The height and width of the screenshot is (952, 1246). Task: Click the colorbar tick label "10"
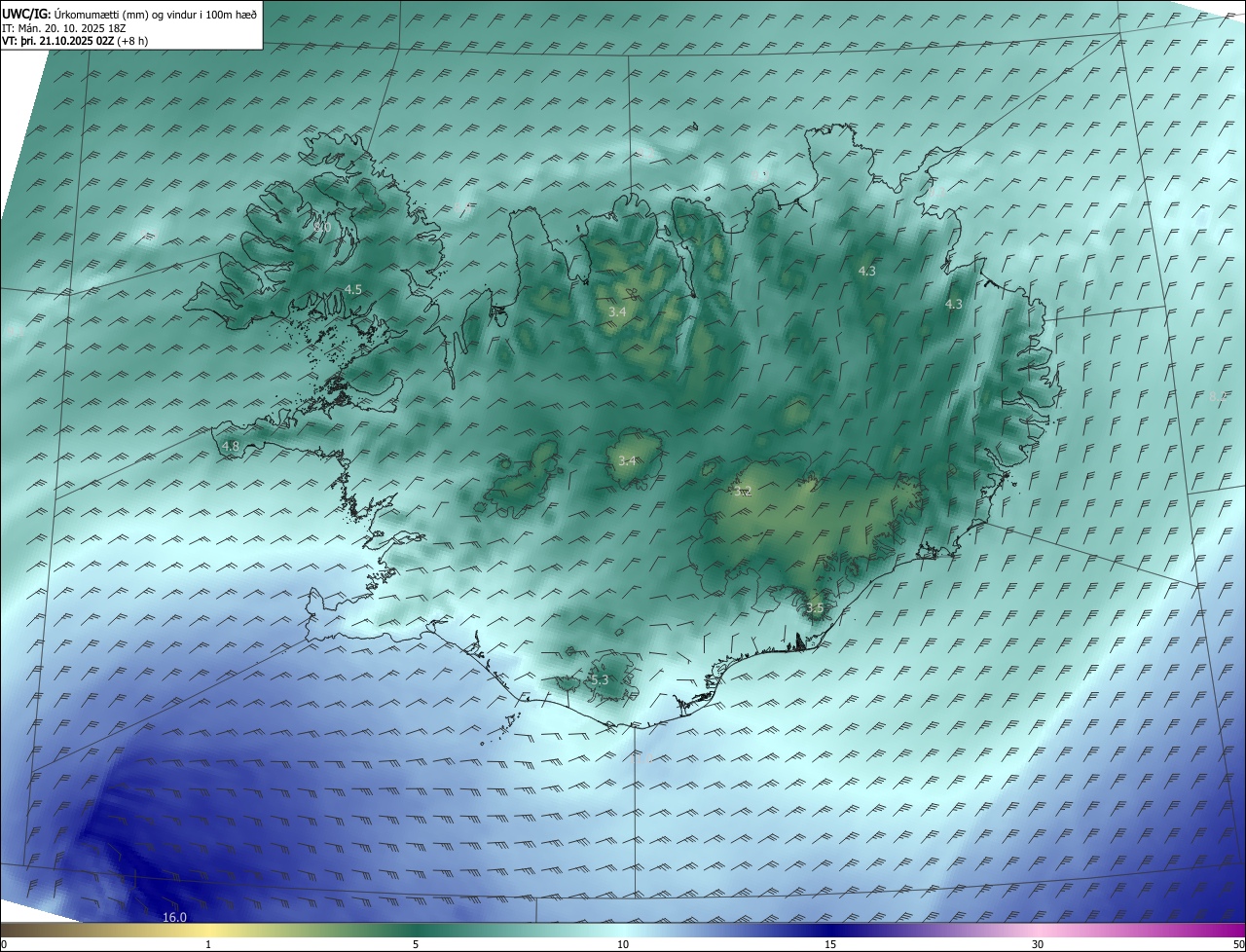point(623,944)
